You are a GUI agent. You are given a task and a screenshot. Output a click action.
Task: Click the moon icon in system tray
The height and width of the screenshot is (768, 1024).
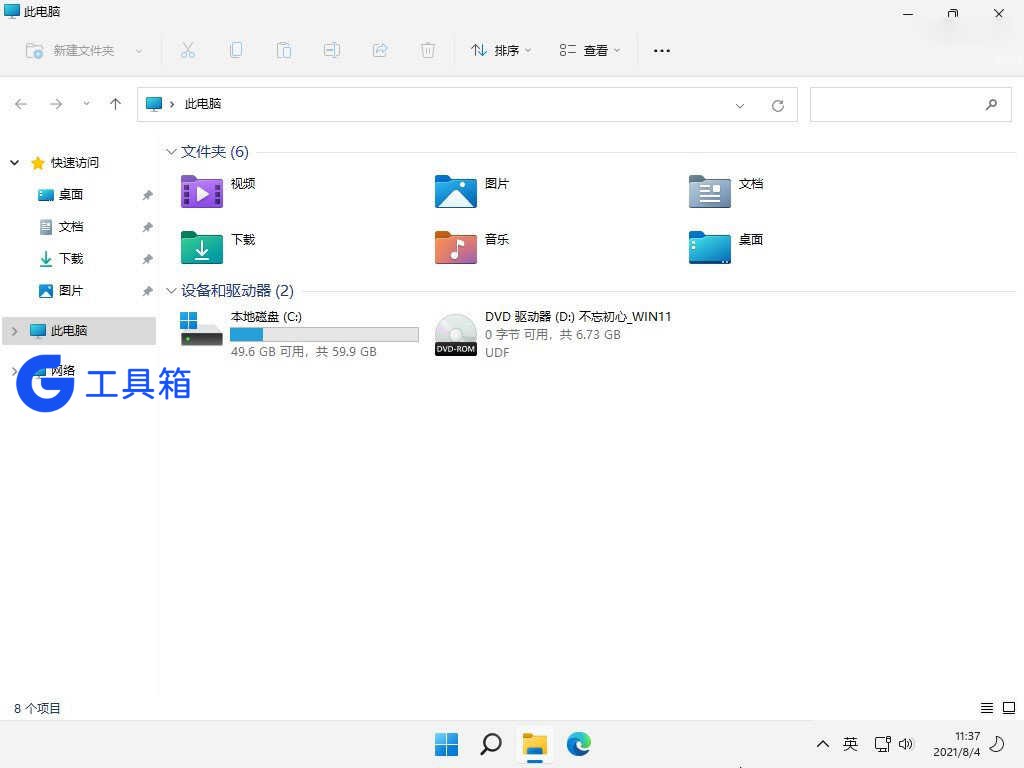coord(997,744)
